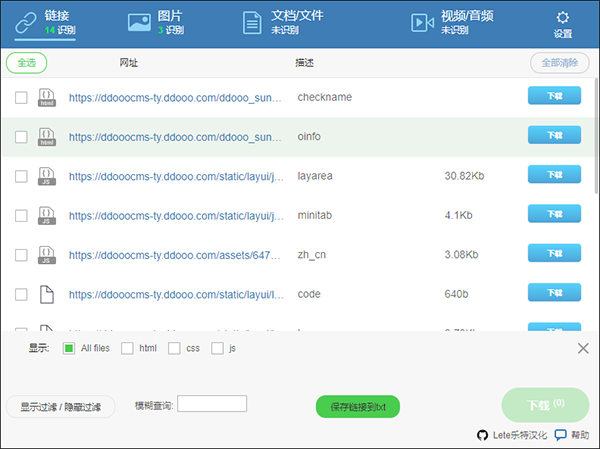Open the layarea row URL link
The image size is (600, 449).
[176, 176]
